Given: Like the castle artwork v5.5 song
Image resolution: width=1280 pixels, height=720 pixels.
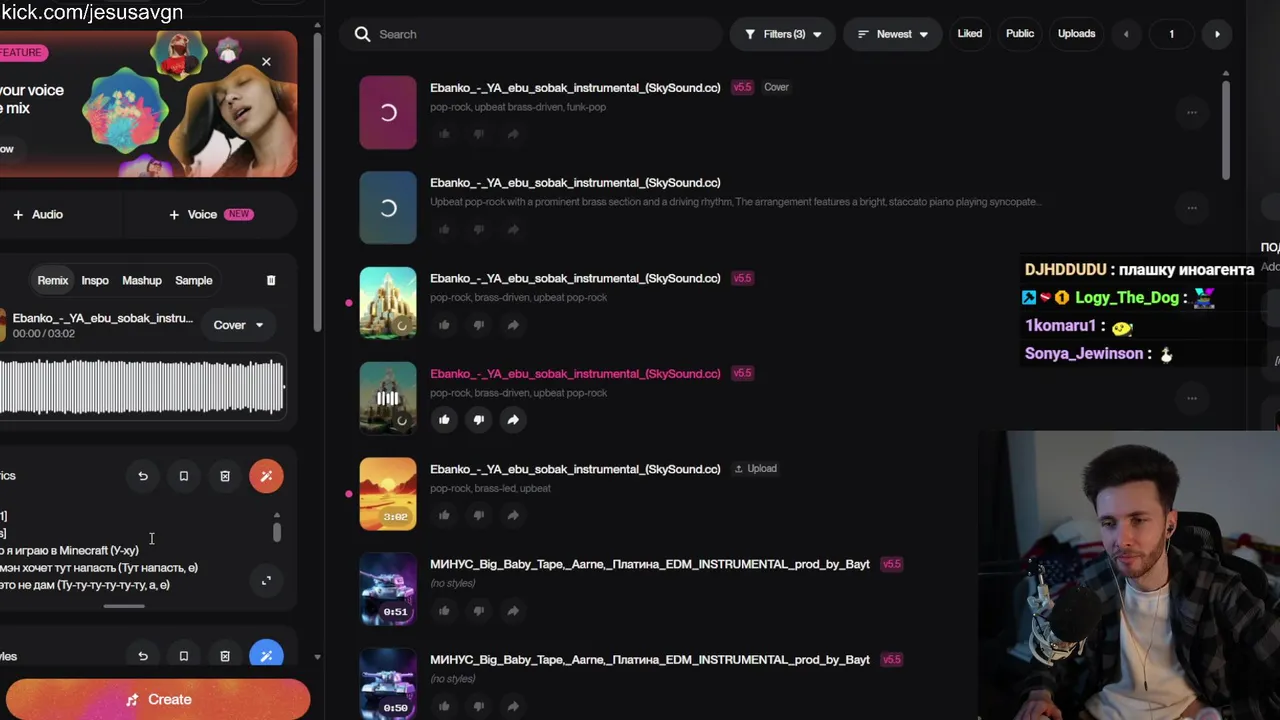Looking at the screenshot, I should coord(444,325).
